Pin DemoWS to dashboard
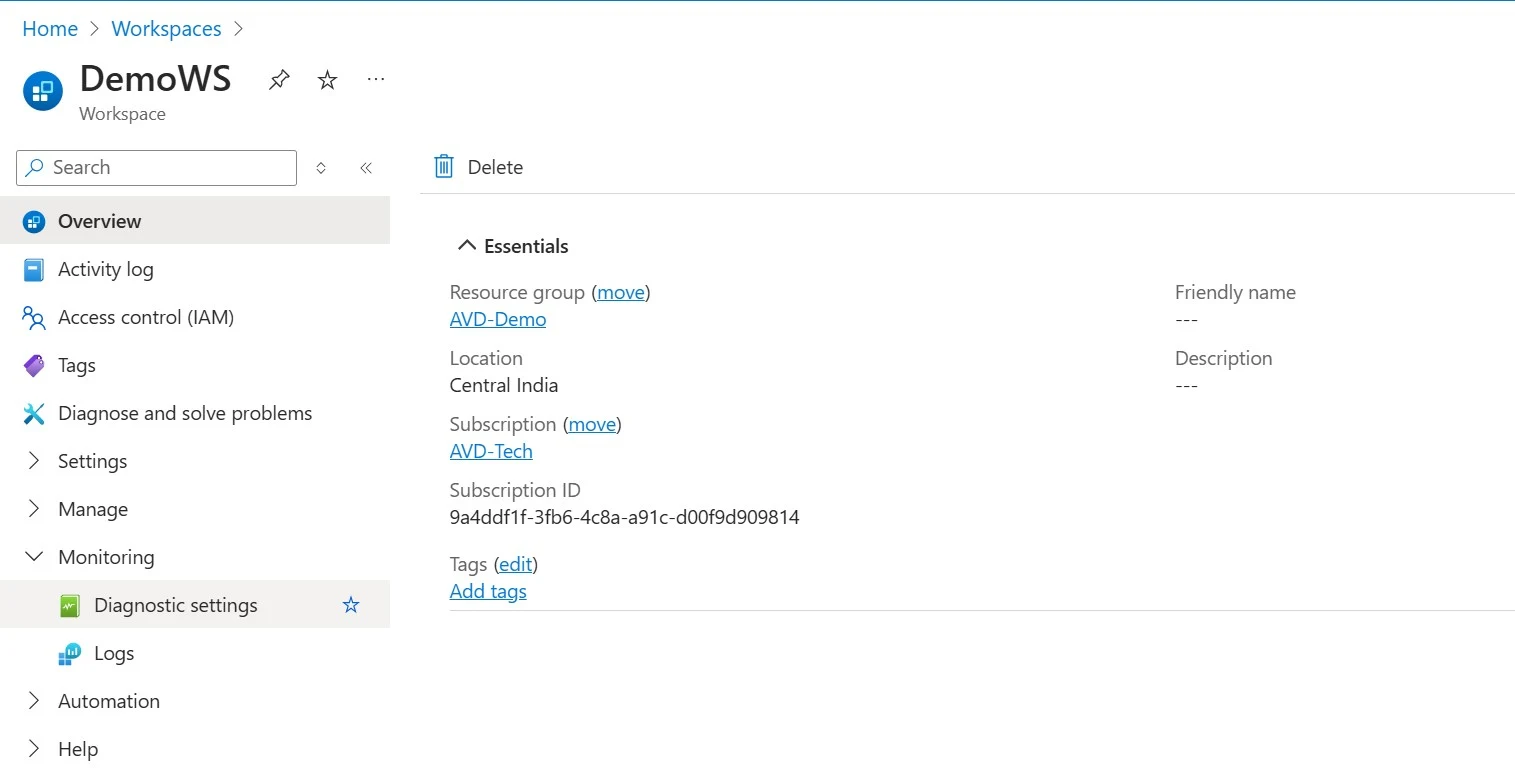This screenshot has width=1515, height=768. point(279,80)
